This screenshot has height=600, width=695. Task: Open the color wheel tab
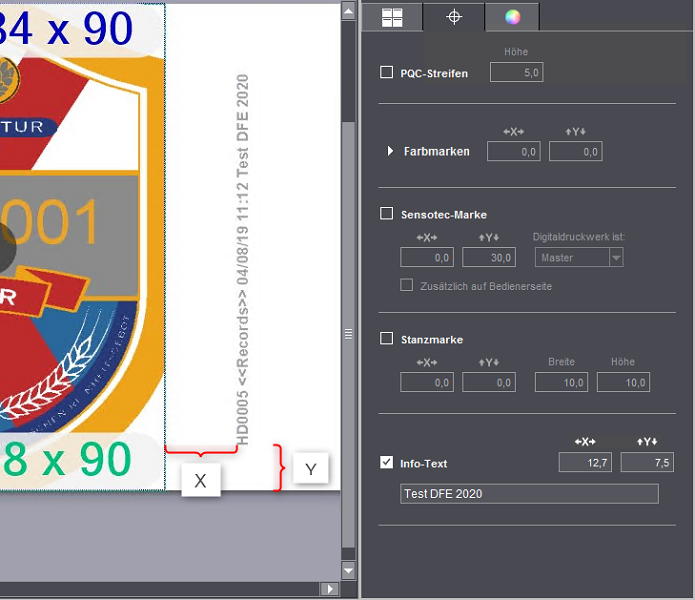coord(512,16)
